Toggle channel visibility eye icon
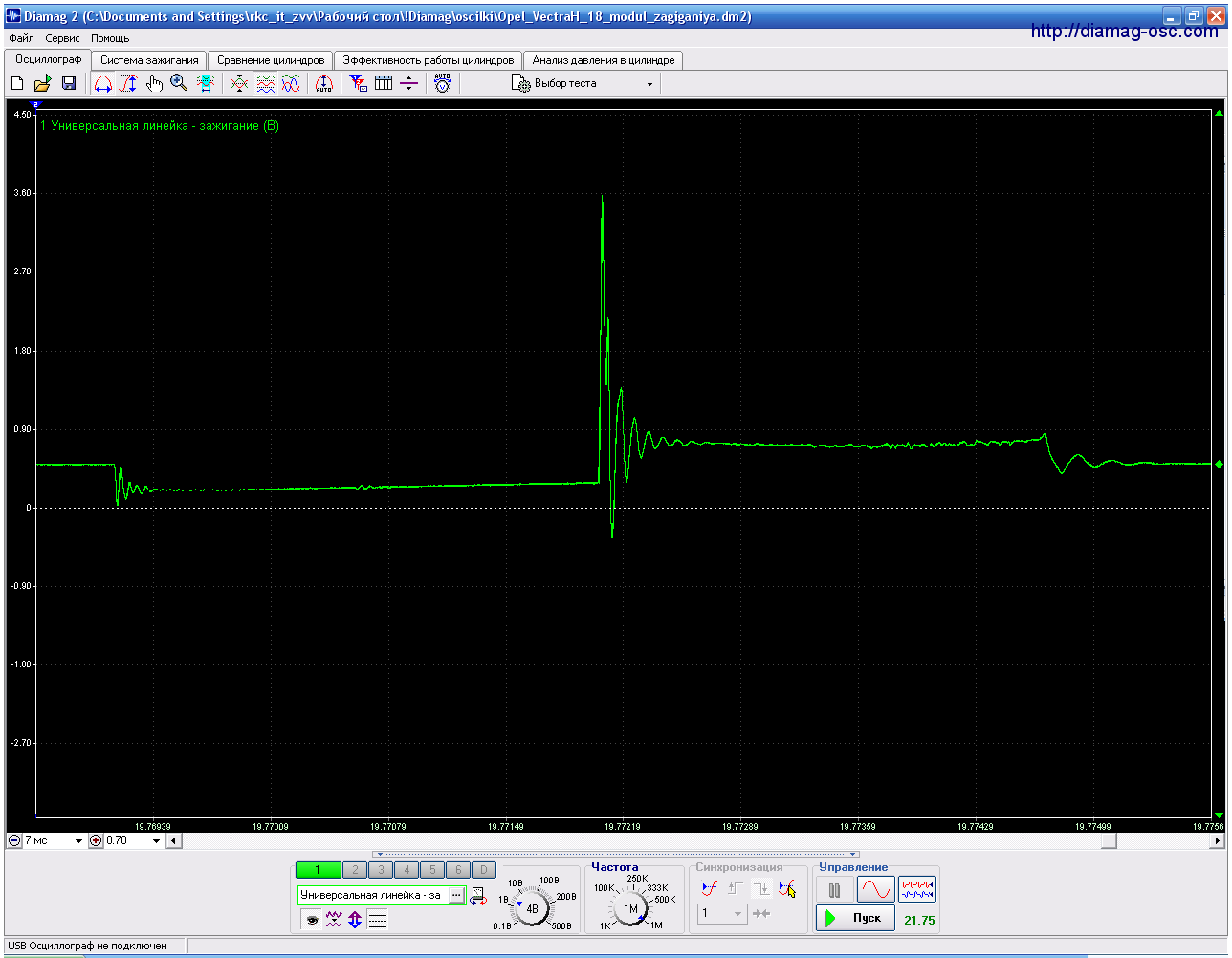Viewport: 1232px width, 958px height. coord(311,920)
